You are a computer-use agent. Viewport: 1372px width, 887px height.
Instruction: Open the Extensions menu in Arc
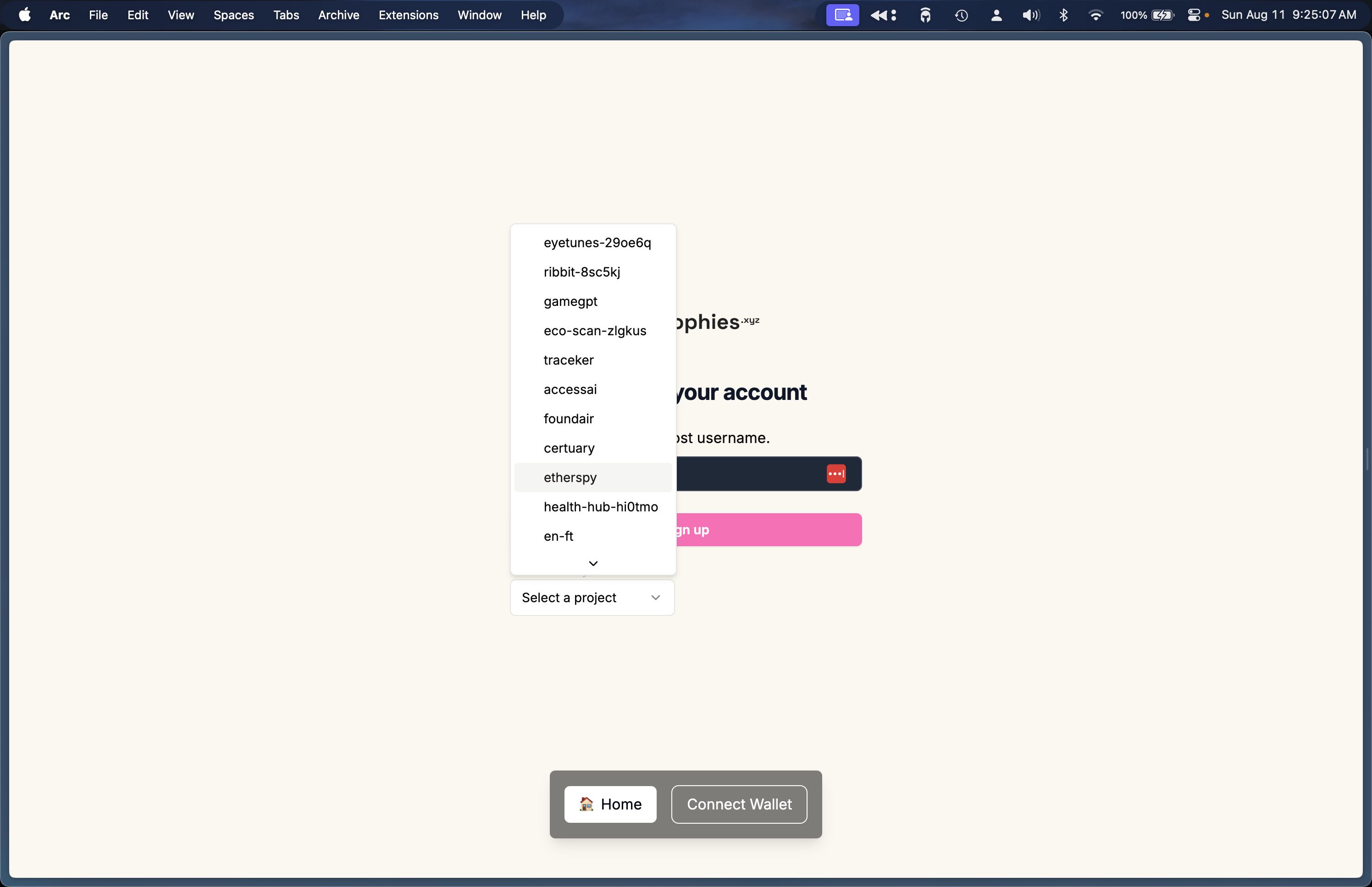point(408,14)
